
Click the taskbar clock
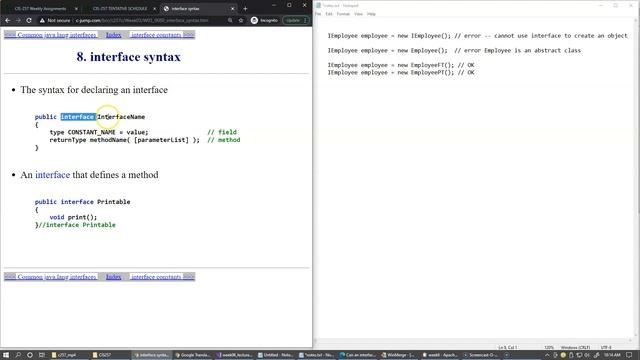[612, 355]
